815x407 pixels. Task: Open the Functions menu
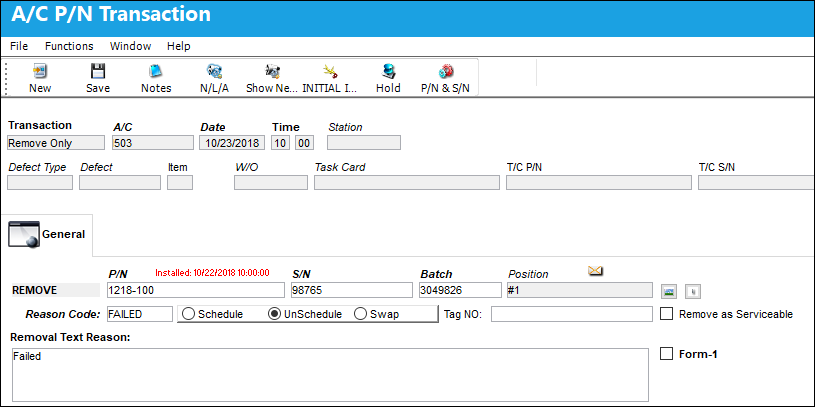pyautogui.click(x=69, y=46)
